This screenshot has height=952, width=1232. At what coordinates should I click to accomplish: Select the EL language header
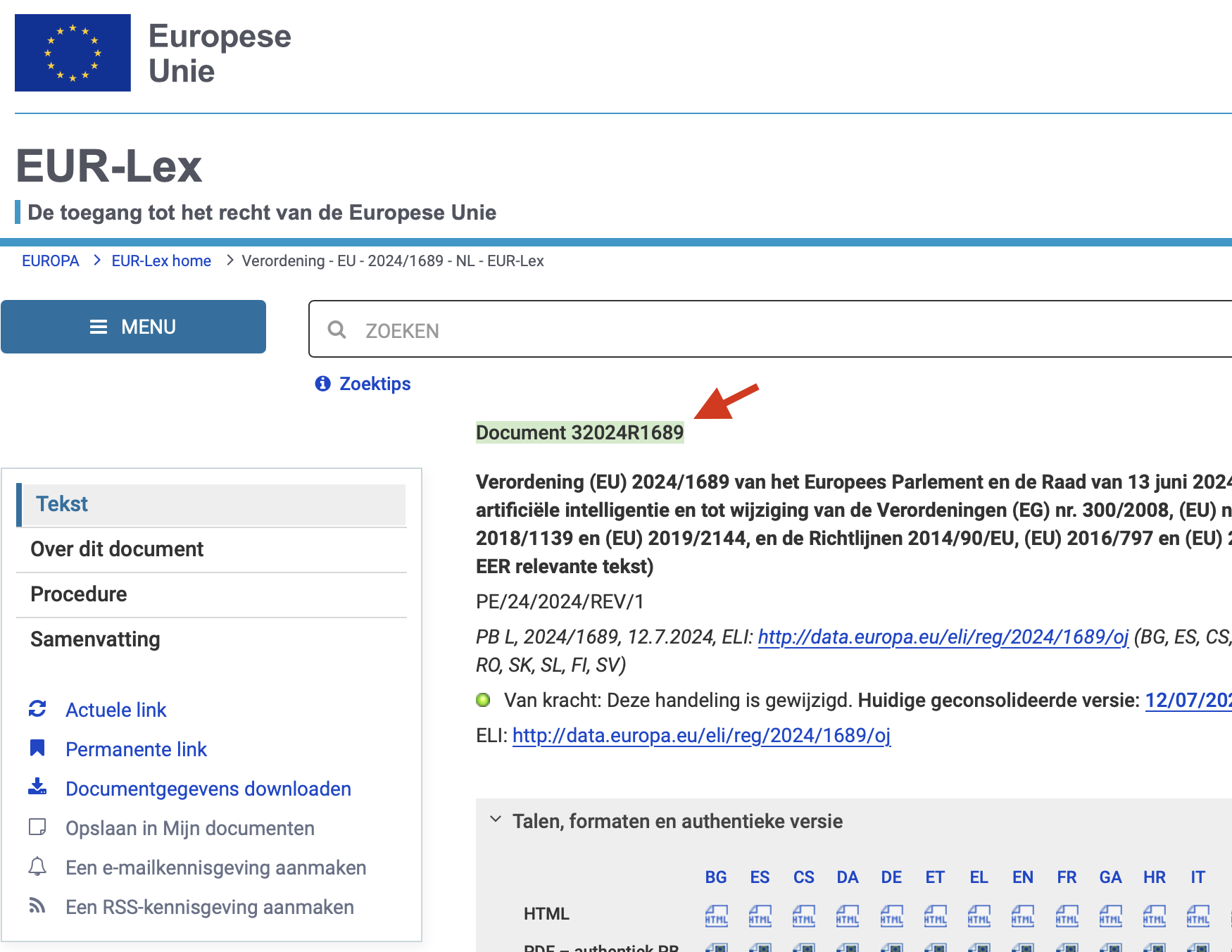point(979,877)
